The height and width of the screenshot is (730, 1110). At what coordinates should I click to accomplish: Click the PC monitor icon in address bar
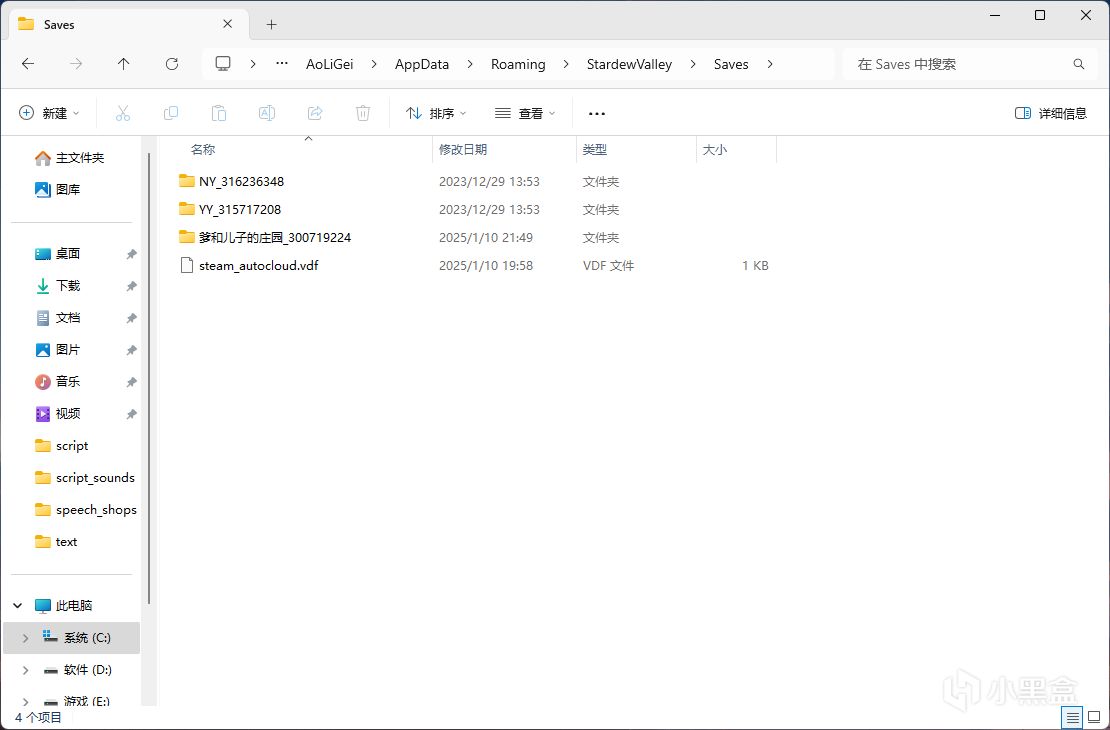coord(223,64)
